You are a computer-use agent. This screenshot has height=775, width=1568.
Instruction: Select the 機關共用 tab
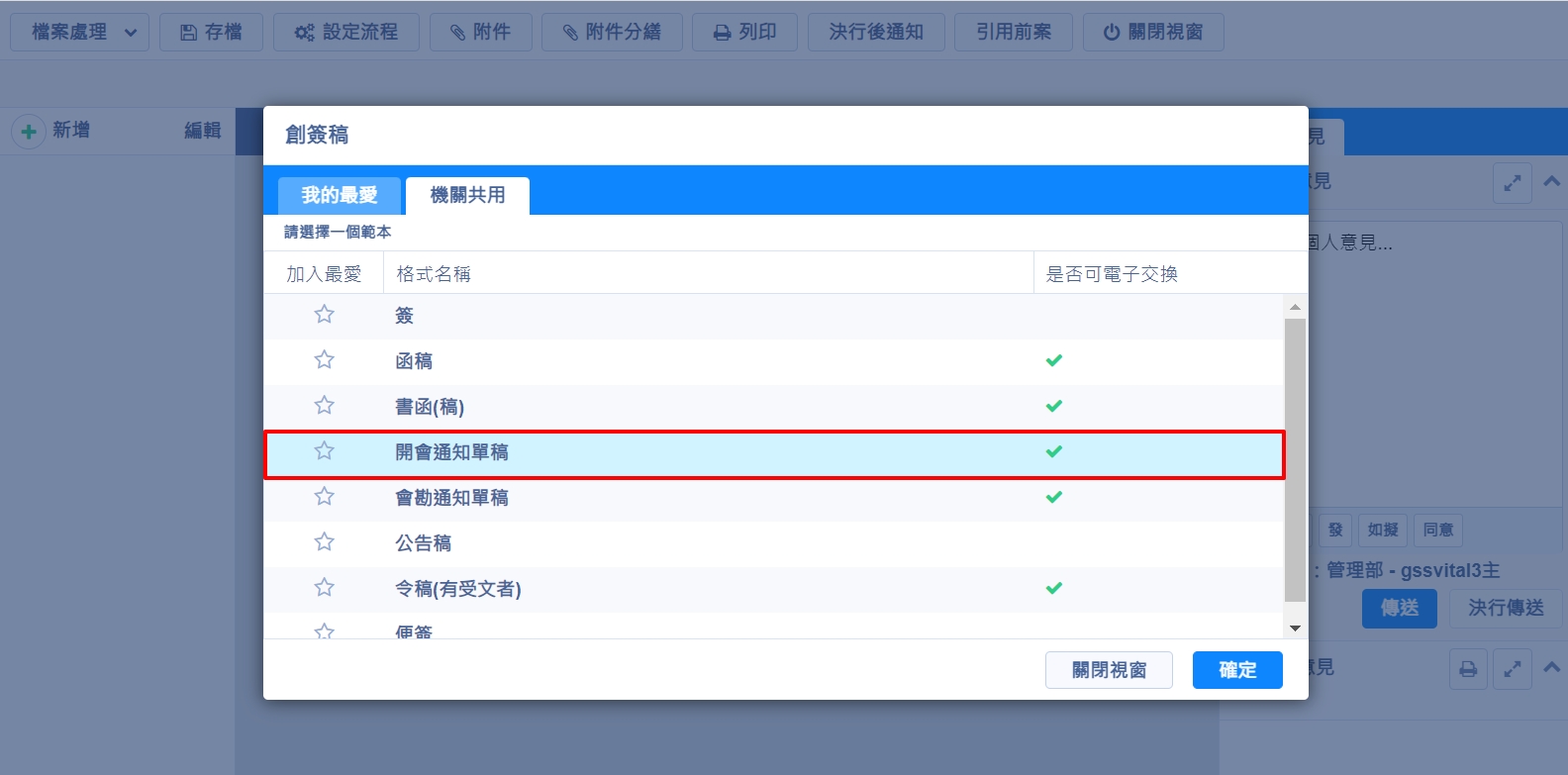coord(467,195)
